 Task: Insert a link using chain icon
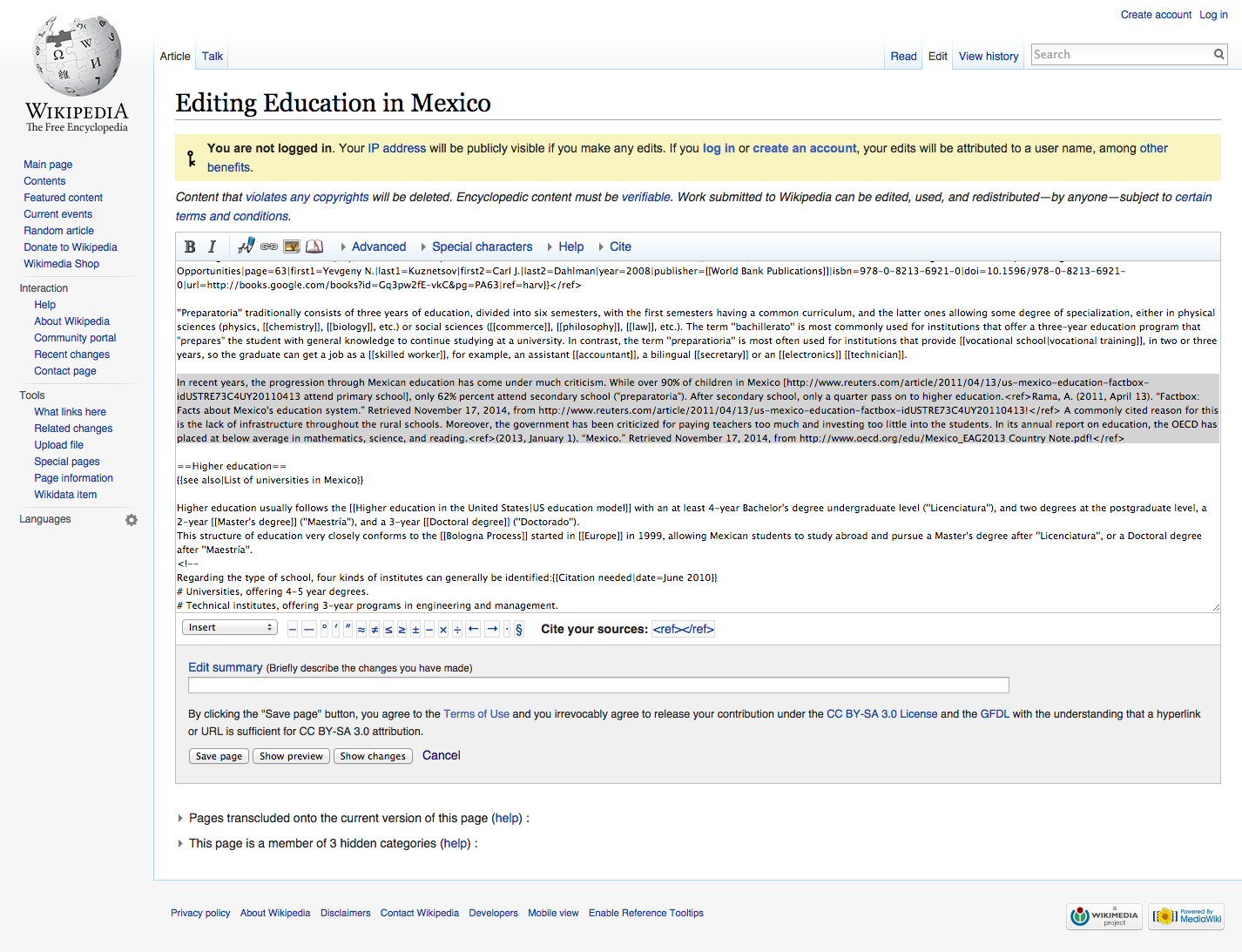click(269, 246)
